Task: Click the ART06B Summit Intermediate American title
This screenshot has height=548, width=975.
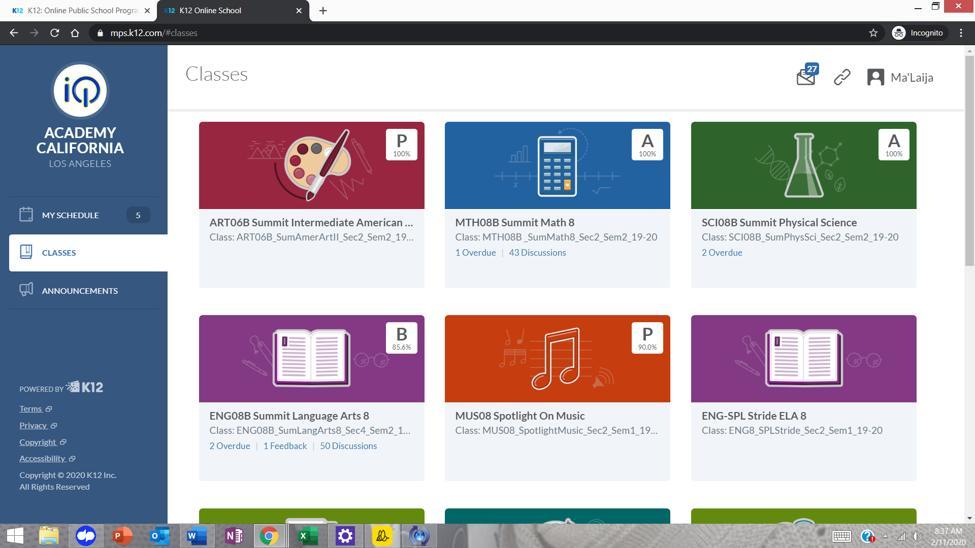Action: click(x=311, y=222)
